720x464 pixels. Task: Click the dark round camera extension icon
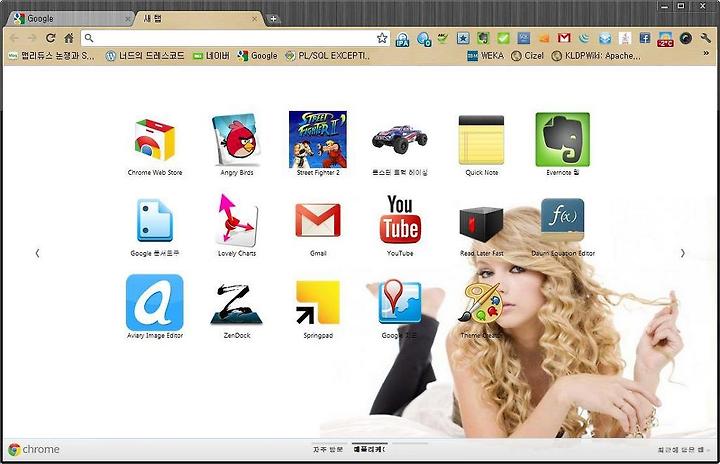click(x=686, y=39)
